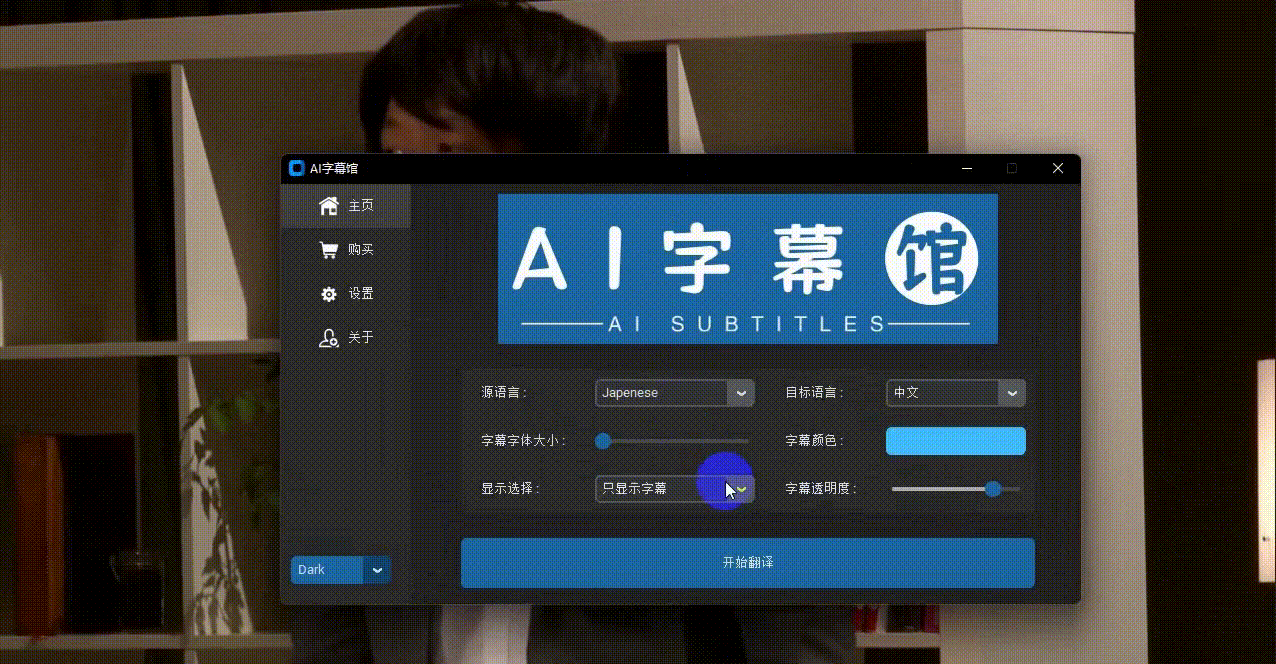The width and height of the screenshot is (1276, 664).
Task: Select the 关于 text label
Action: (x=361, y=338)
